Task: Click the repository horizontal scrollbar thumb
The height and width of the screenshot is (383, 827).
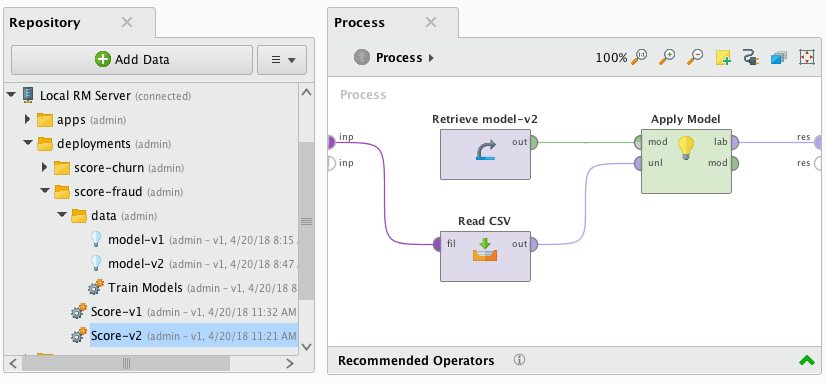Action: tap(126, 363)
